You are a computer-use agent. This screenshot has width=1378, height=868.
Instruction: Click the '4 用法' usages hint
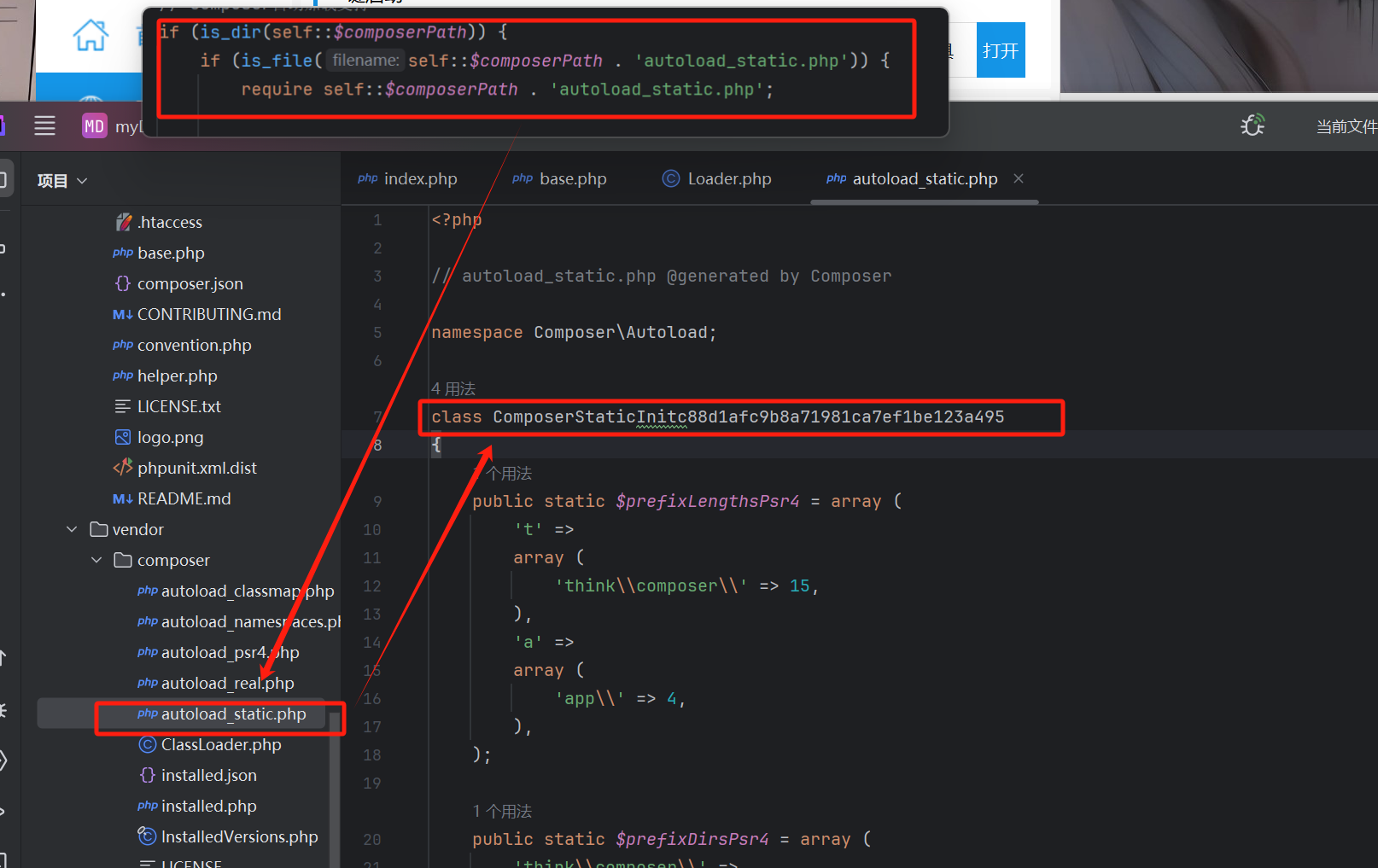(x=453, y=389)
